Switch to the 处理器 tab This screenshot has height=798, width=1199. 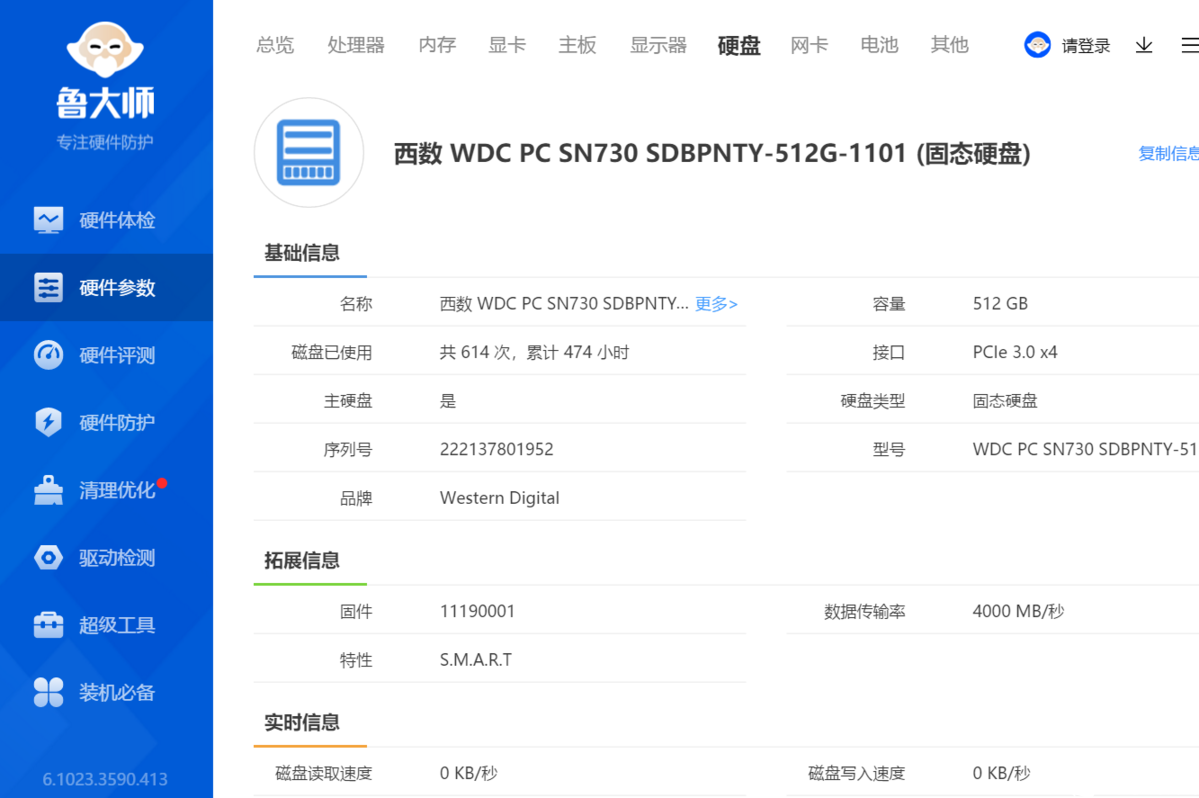pyautogui.click(x=356, y=45)
